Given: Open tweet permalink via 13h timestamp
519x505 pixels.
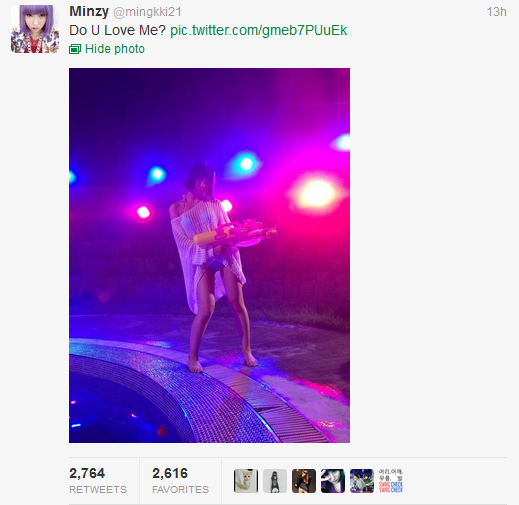Looking at the screenshot, I should [496, 12].
